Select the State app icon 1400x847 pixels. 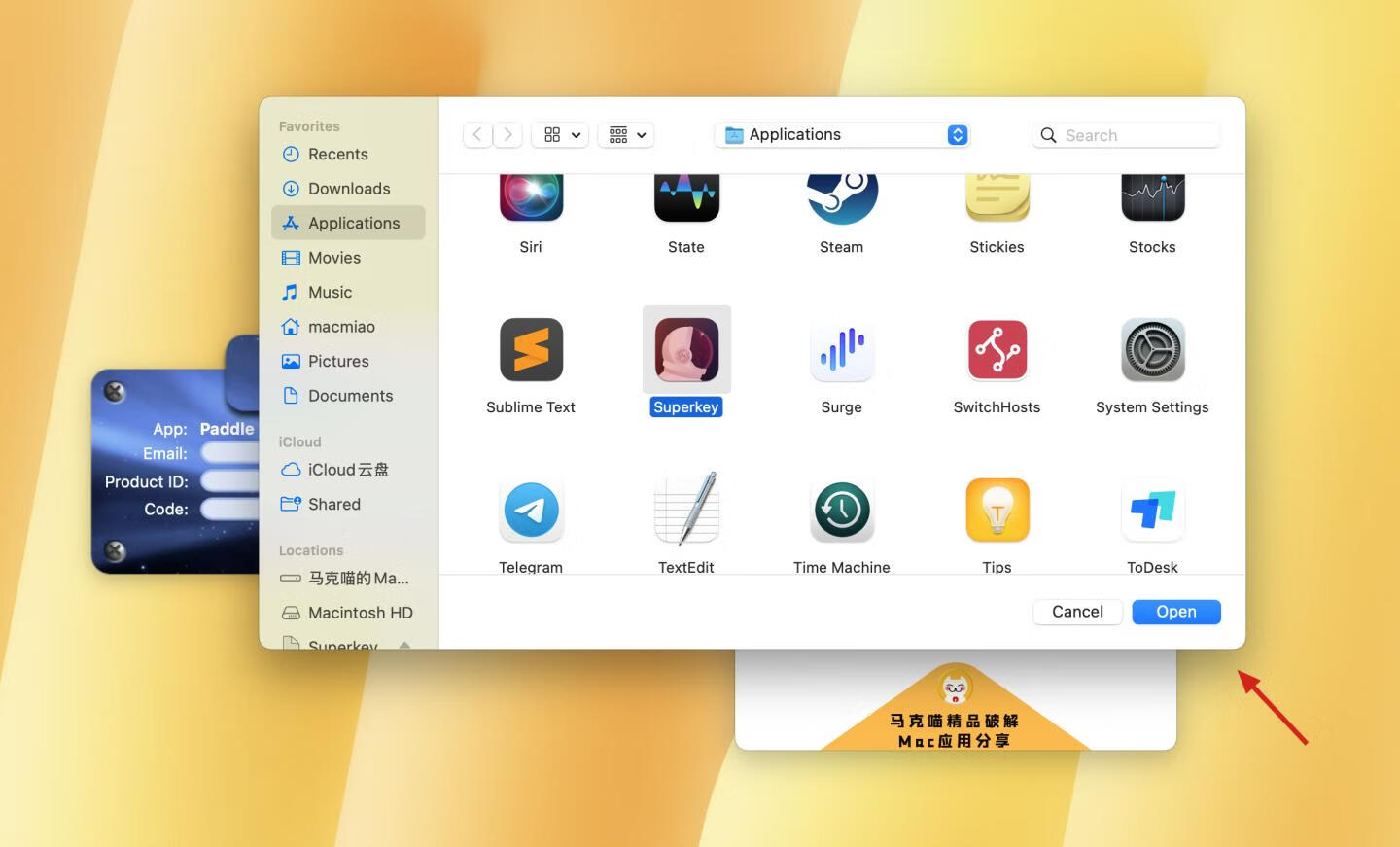pyautogui.click(x=686, y=199)
